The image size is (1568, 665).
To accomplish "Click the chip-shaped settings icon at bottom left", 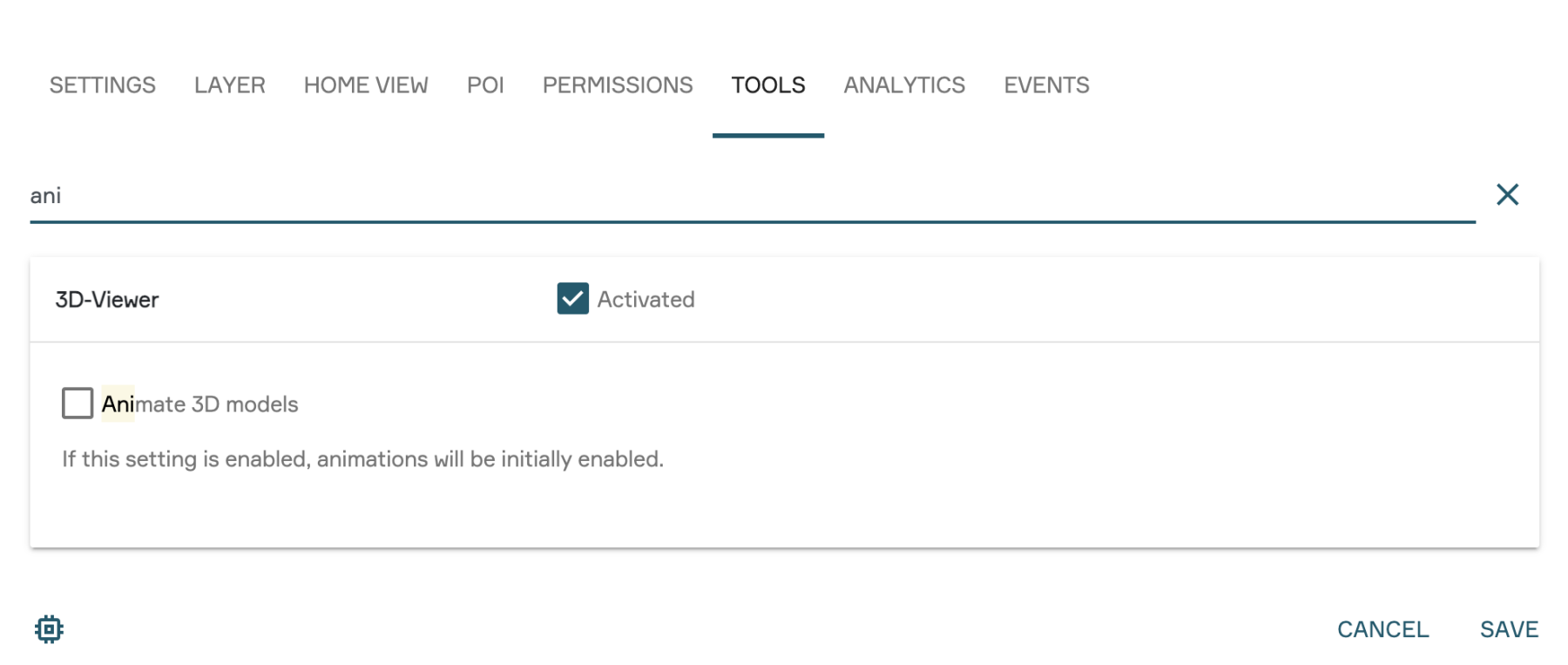I will (x=49, y=628).
